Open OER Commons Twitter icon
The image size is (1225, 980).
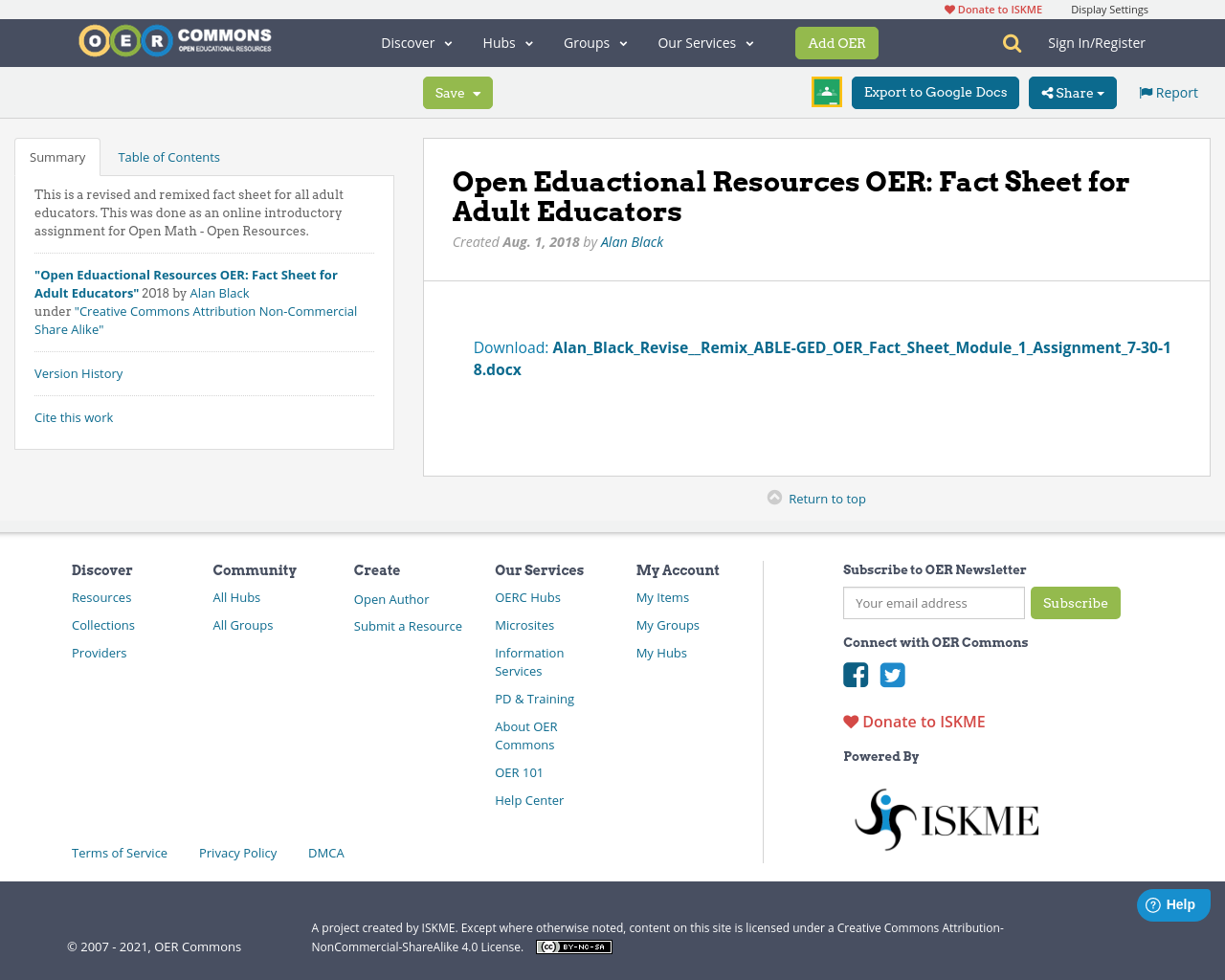(x=892, y=675)
